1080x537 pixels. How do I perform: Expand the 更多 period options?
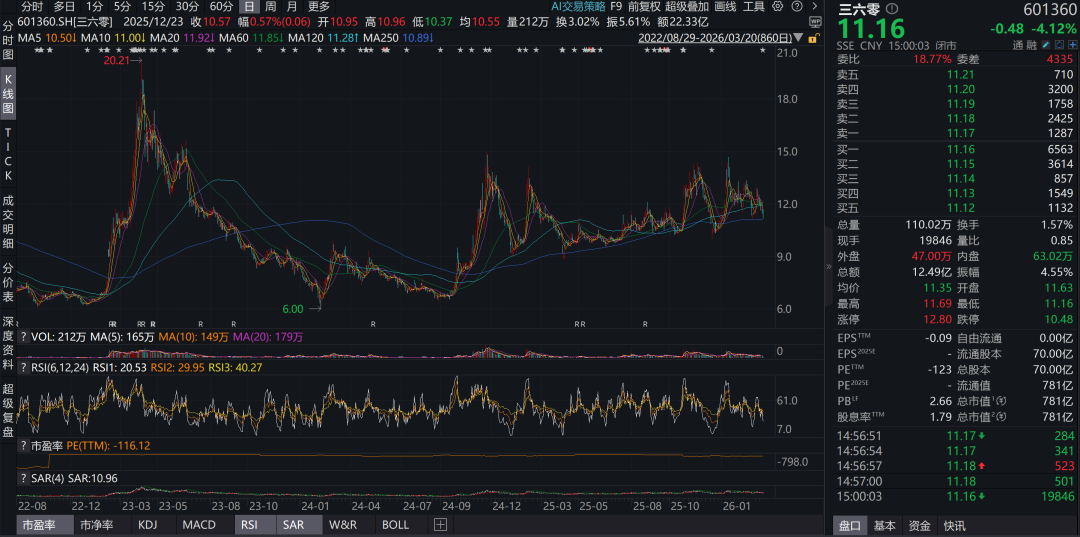(318, 6)
